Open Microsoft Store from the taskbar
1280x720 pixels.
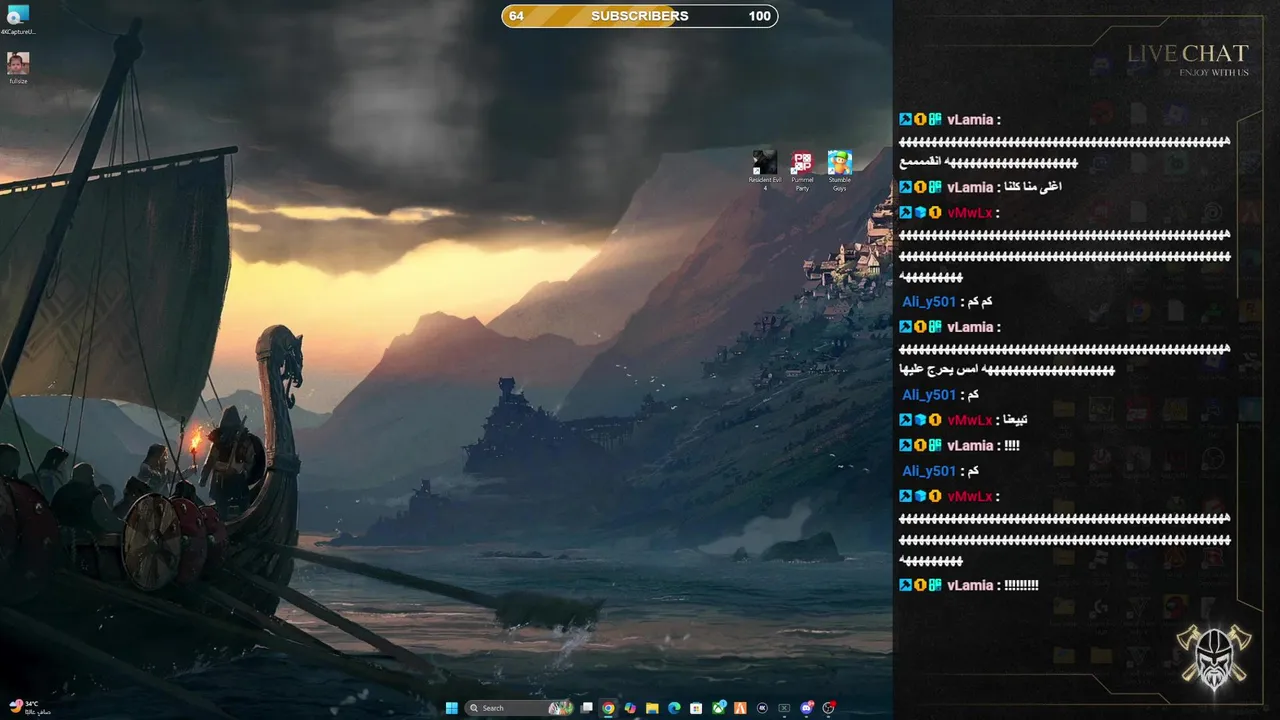[696, 708]
